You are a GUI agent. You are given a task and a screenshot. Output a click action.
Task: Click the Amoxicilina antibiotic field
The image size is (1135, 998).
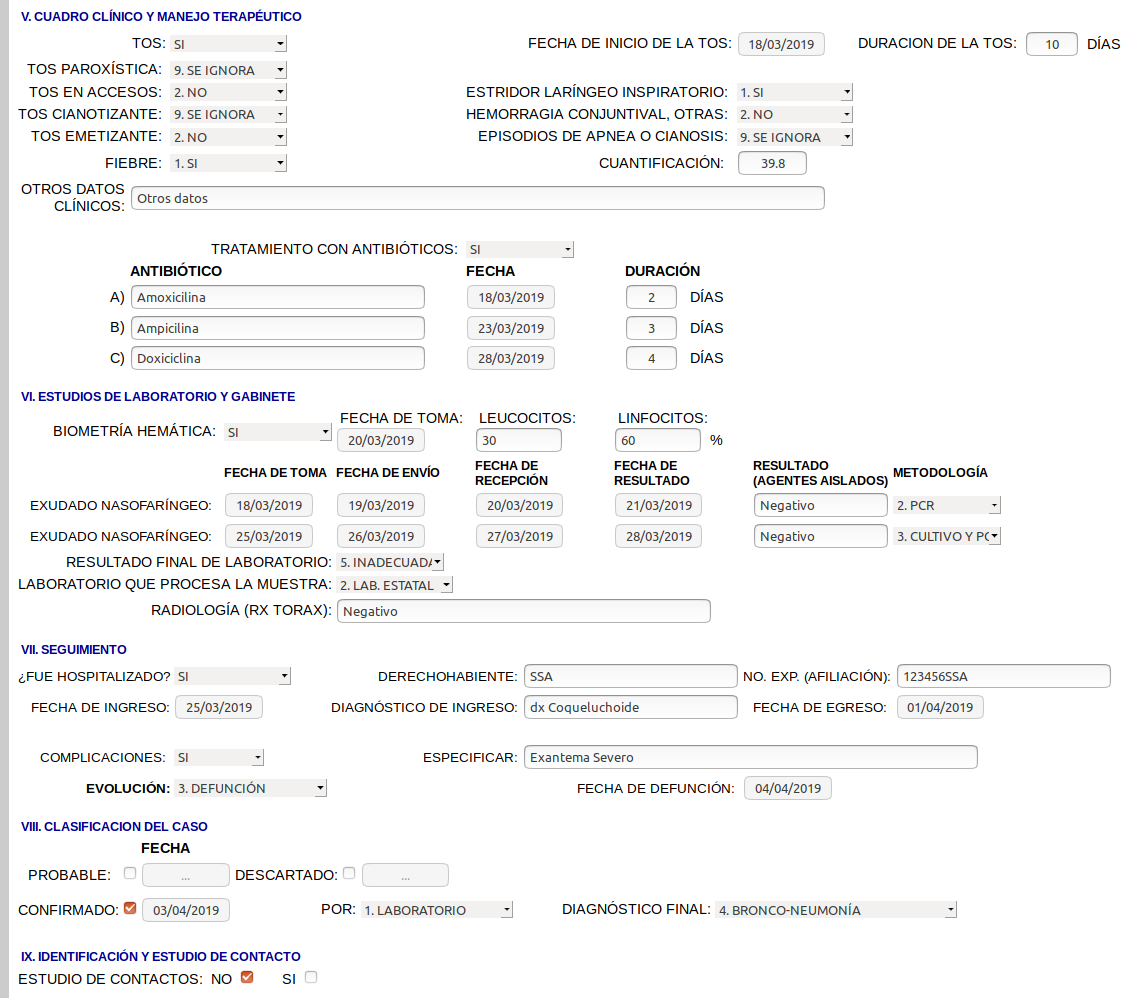pyautogui.click(x=278, y=297)
